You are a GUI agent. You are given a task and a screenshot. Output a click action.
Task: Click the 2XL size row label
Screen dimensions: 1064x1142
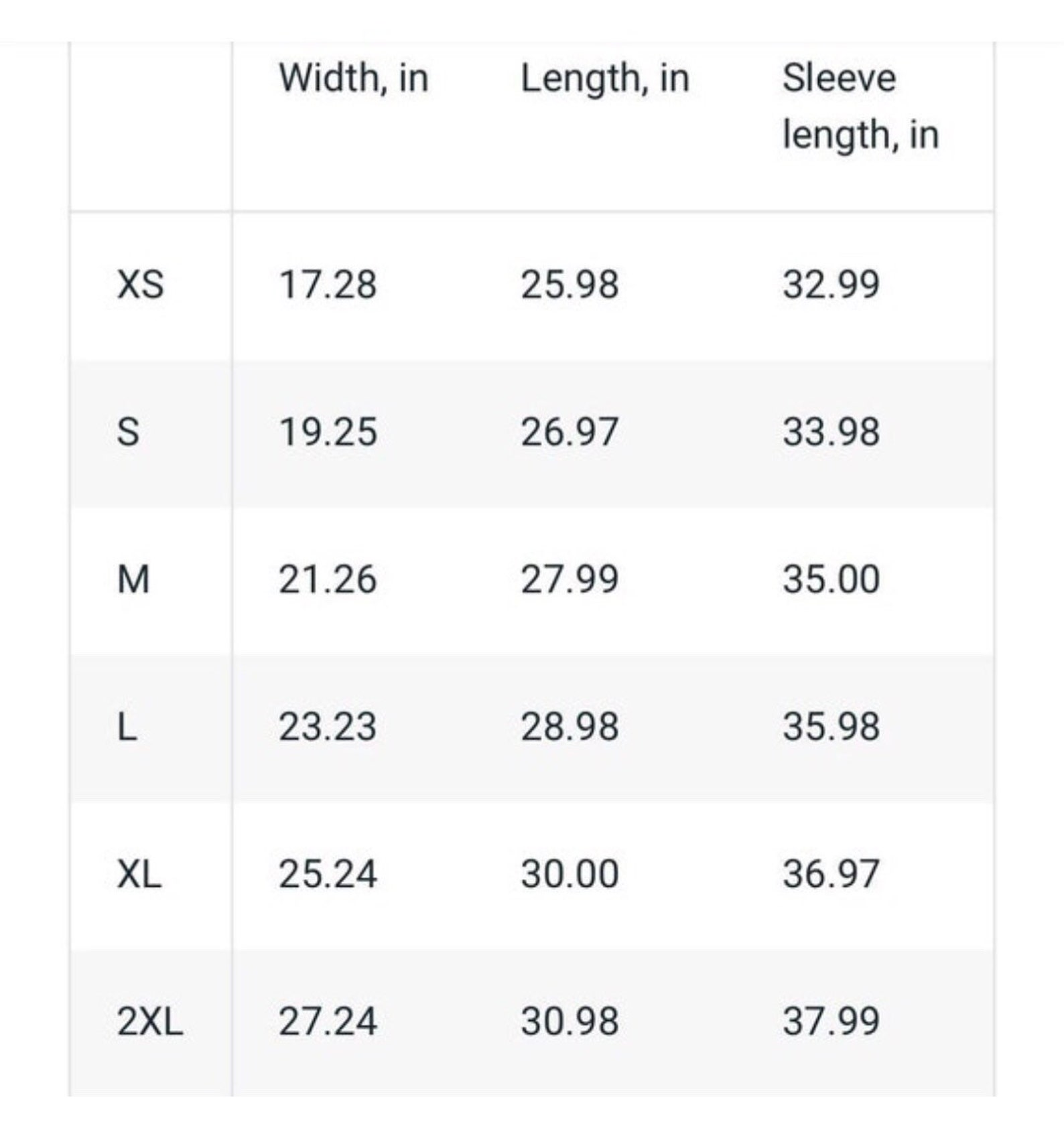click(x=150, y=1022)
